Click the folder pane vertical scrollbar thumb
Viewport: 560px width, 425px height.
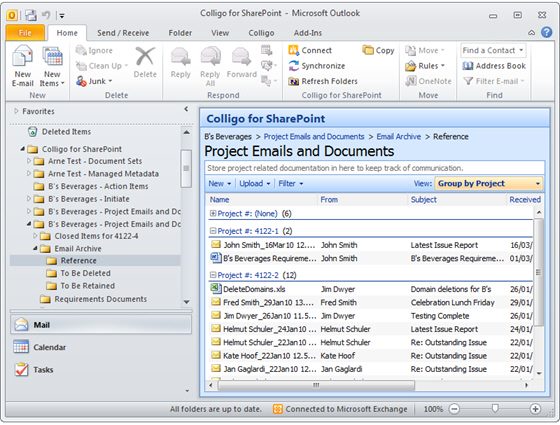186,168
